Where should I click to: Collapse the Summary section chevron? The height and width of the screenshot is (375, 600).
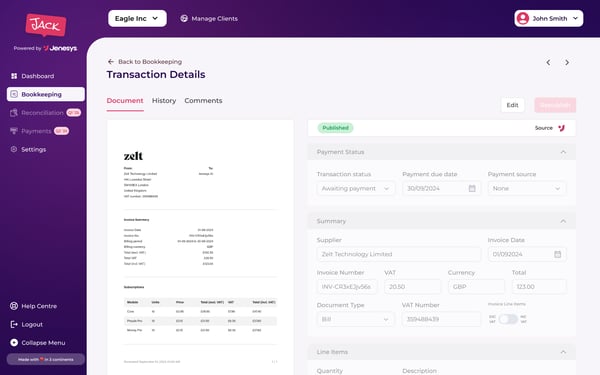tap(563, 221)
